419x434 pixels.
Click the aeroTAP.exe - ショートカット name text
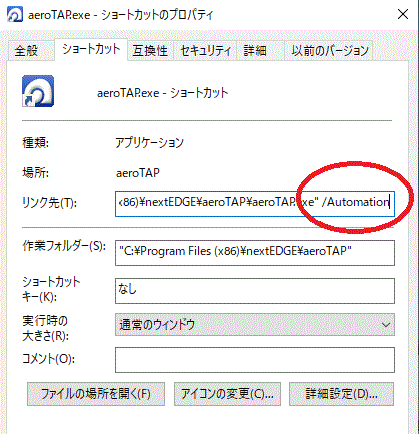tap(162, 93)
